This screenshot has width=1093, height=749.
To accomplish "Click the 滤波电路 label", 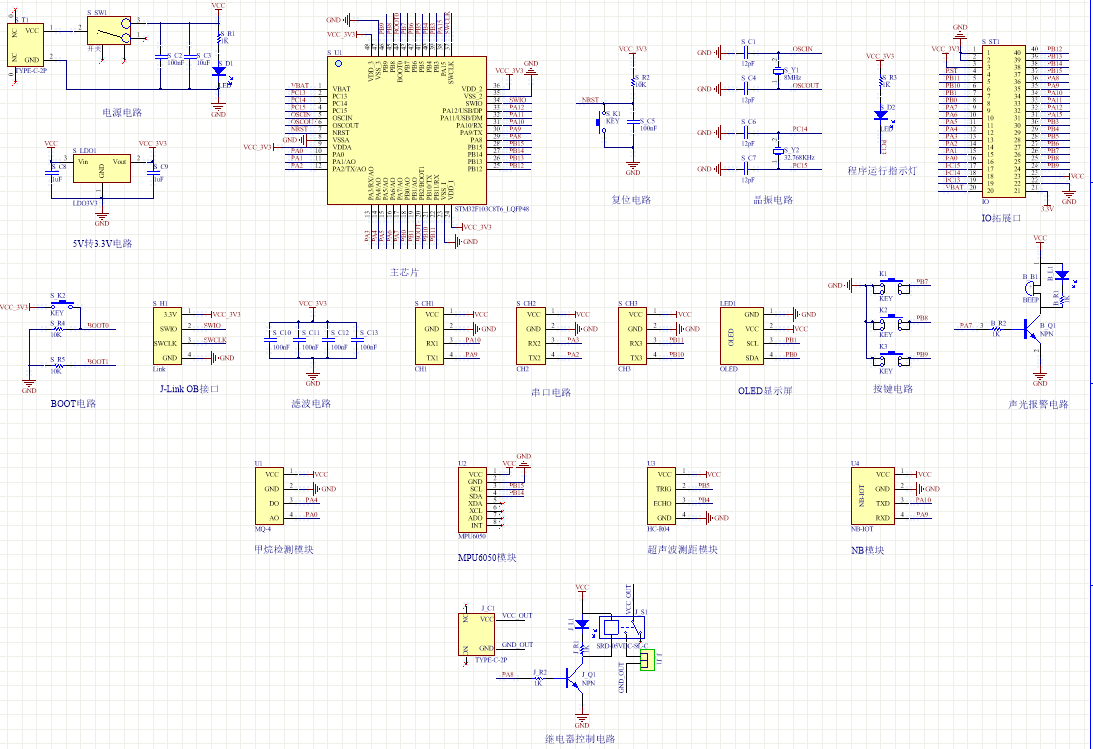I will point(311,403).
